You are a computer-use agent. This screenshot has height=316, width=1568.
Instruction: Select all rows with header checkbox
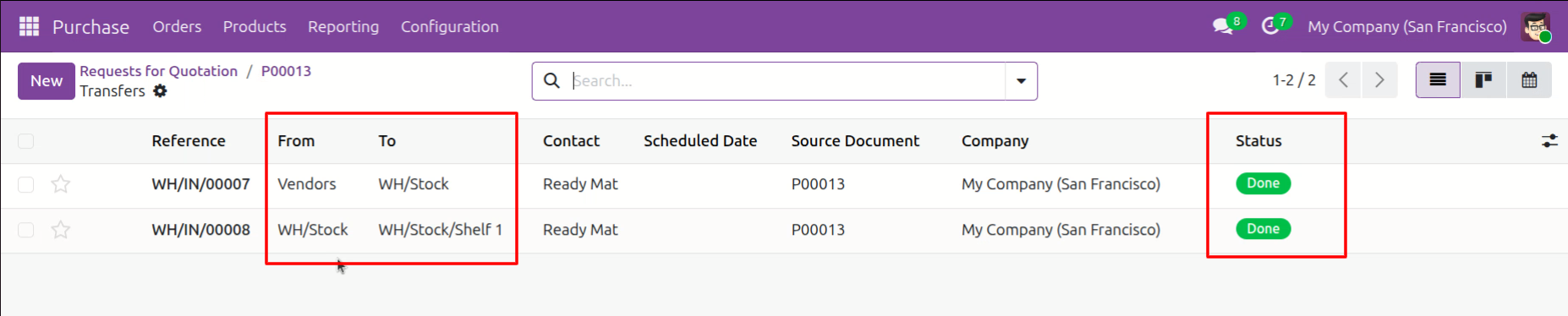[x=26, y=141]
